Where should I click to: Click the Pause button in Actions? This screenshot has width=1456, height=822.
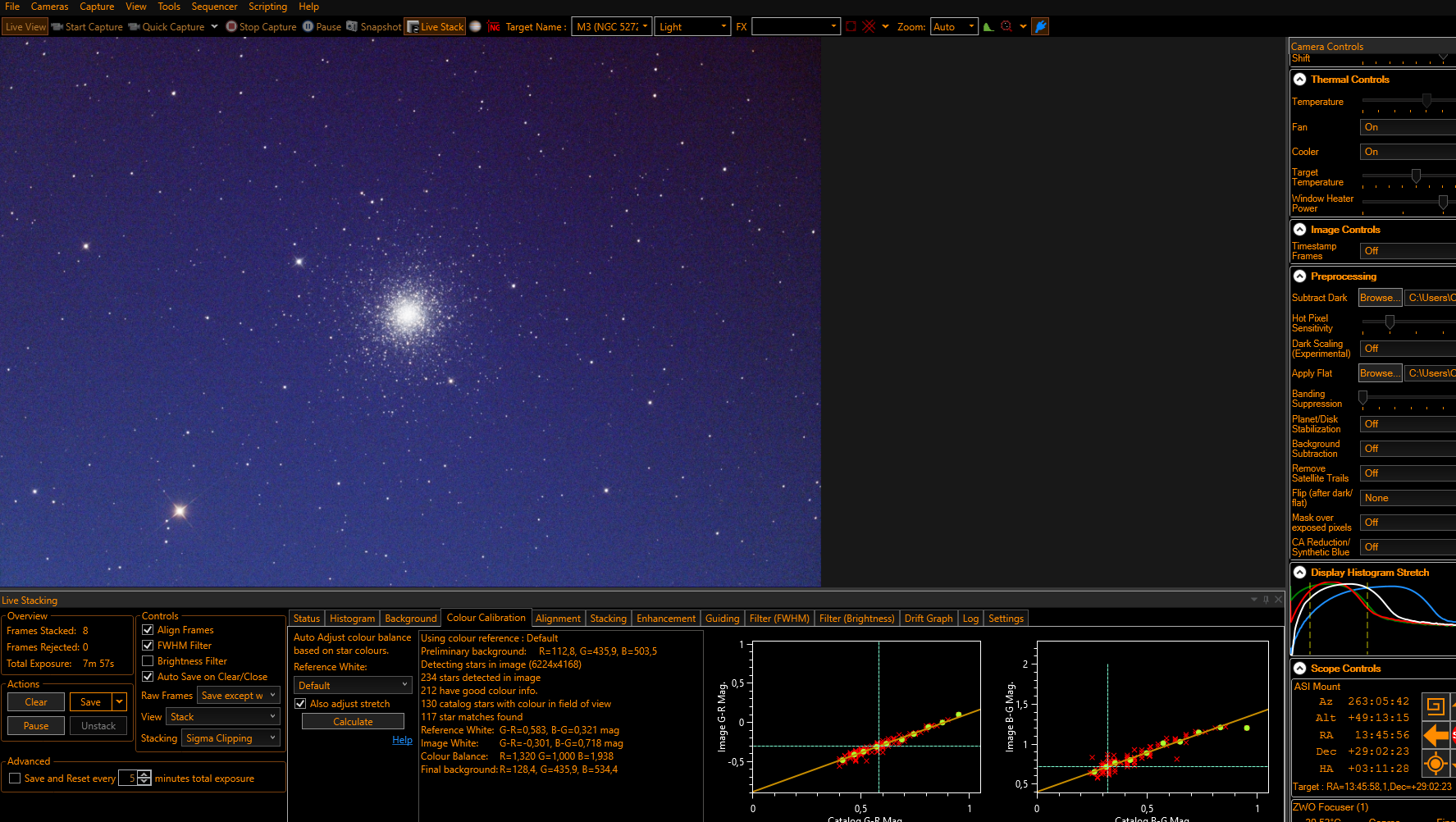pyautogui.click(x=36, y=726)
